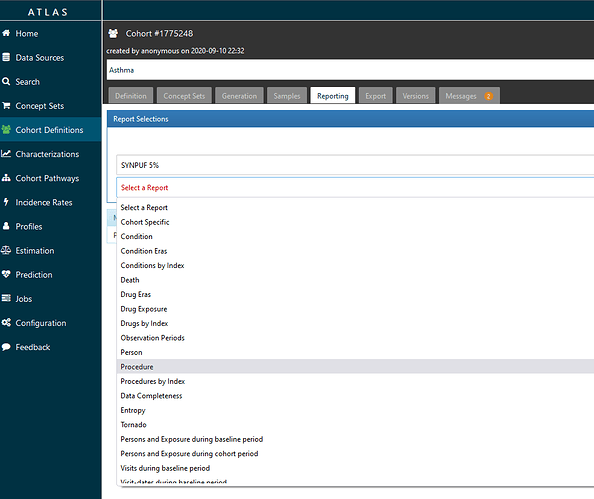The image size is (594, 499).
Task: Open Concept Sets cart icon
Action: coord(6,105)
